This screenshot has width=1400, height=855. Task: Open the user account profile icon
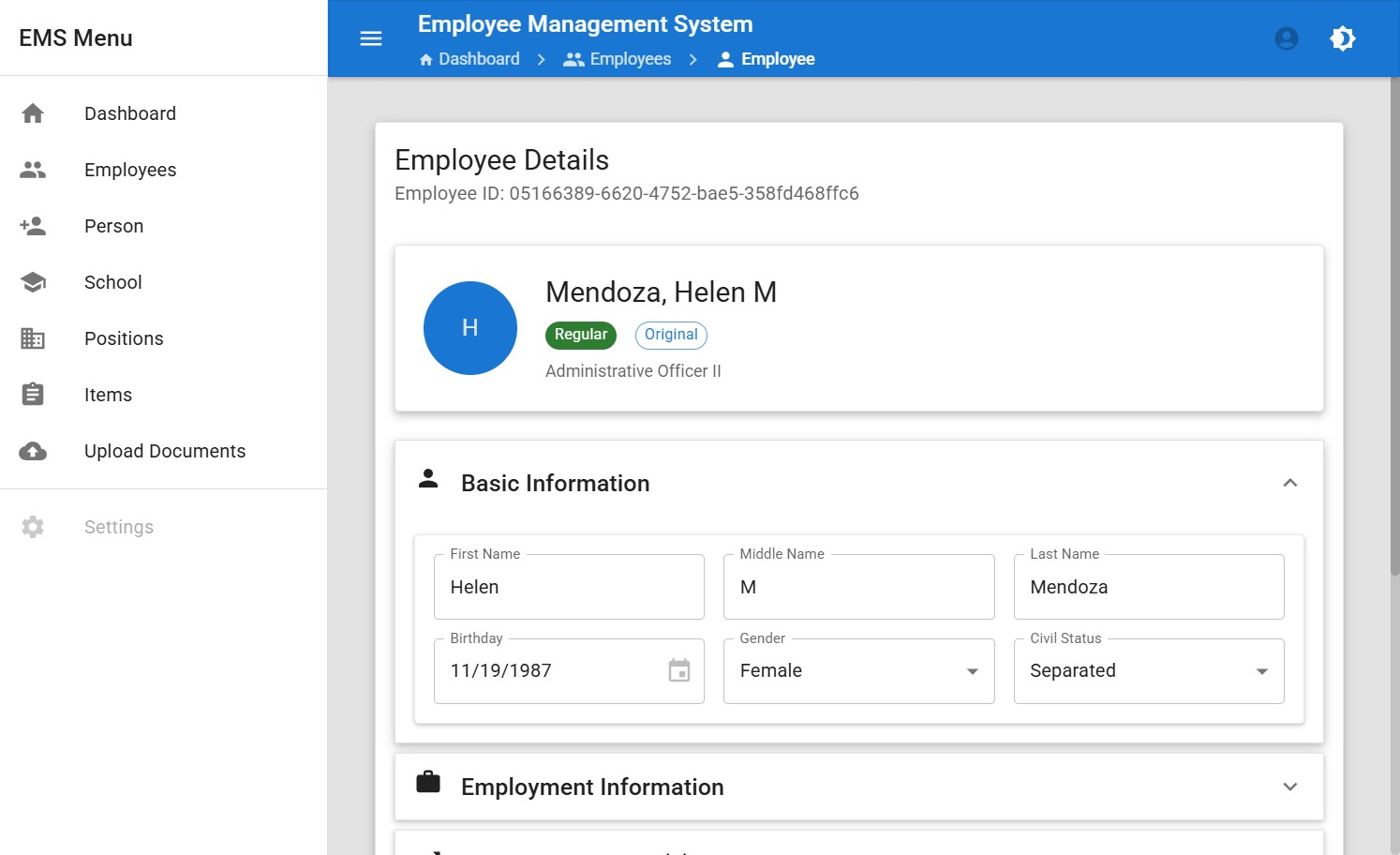coord(1287,38)
